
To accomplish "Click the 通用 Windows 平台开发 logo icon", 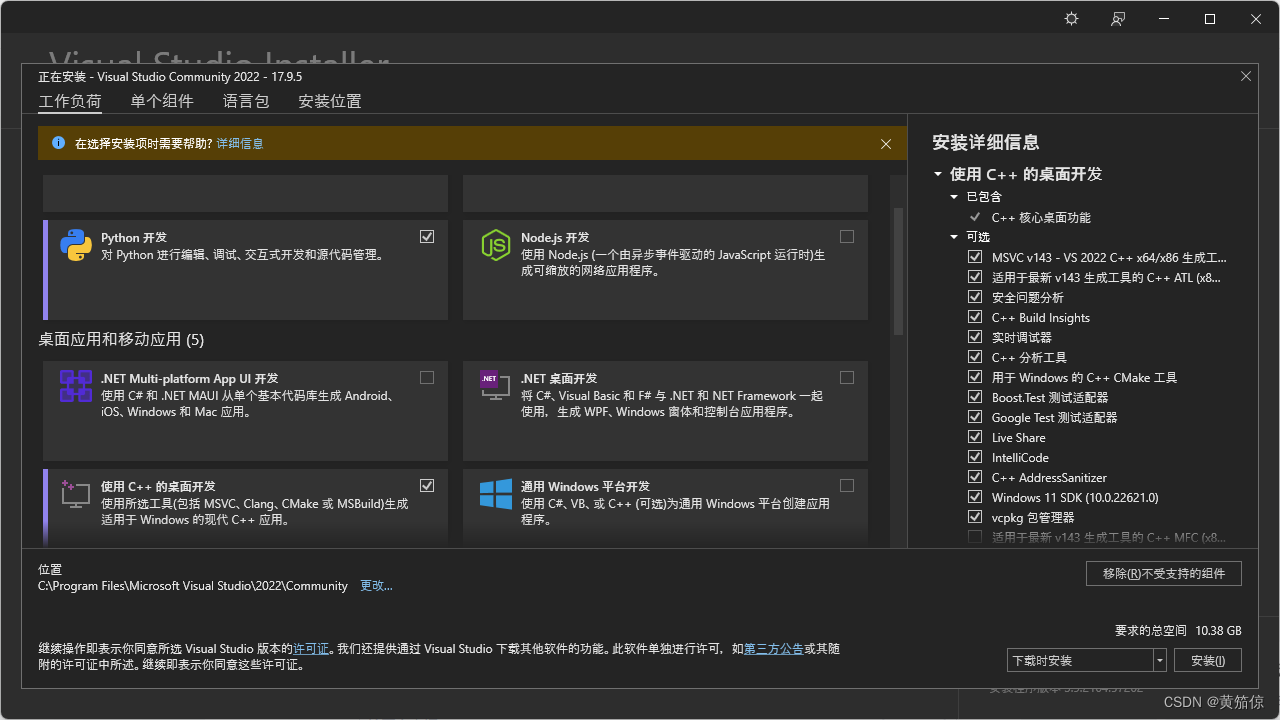I will coord(496,494).
